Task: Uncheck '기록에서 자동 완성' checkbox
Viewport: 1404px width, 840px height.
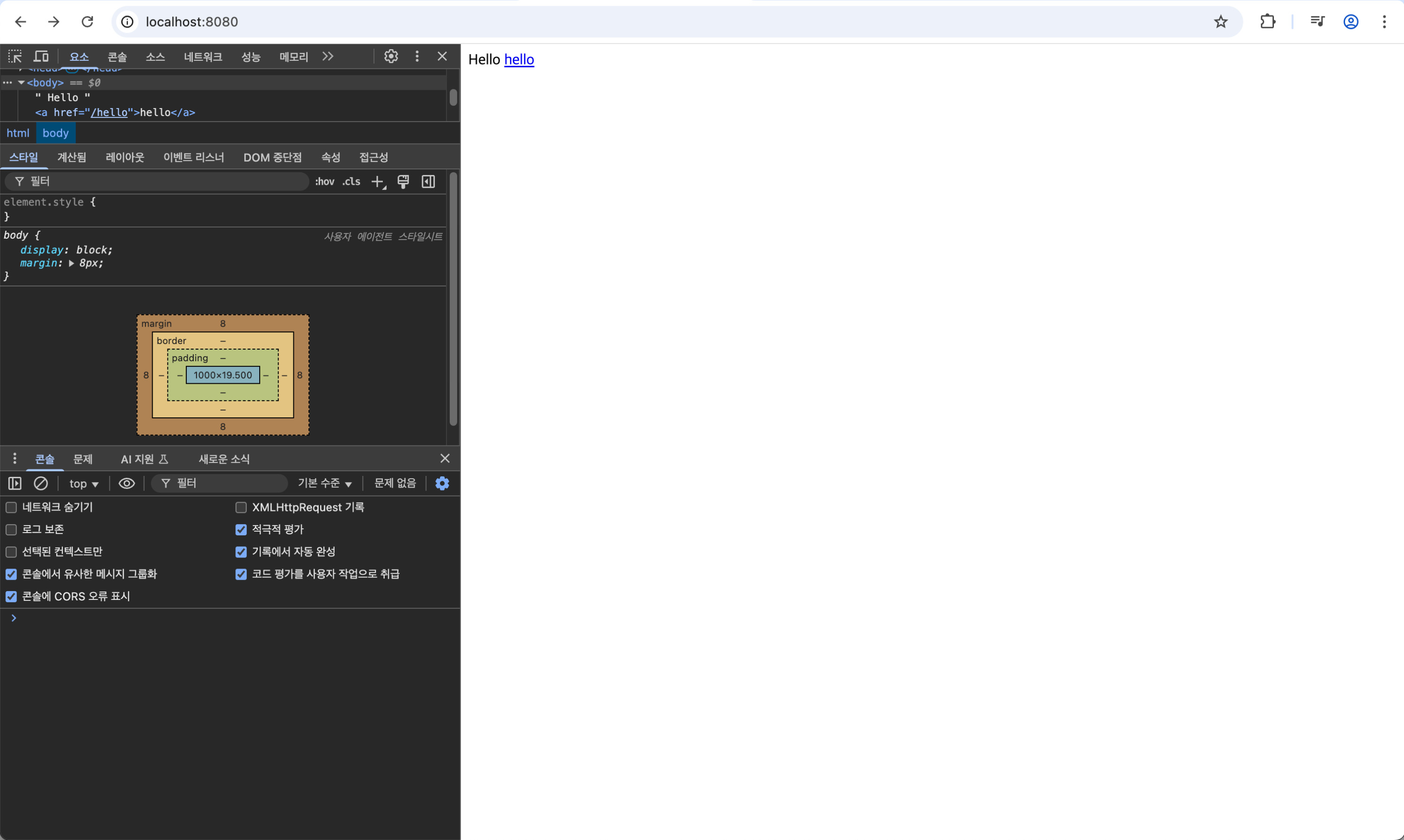Action: [x=241, y=552]
